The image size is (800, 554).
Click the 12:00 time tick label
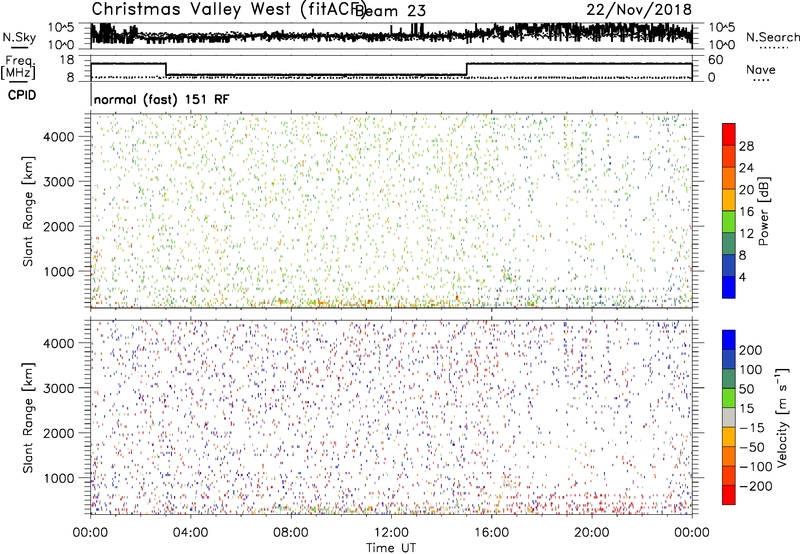tap(391, 533)
